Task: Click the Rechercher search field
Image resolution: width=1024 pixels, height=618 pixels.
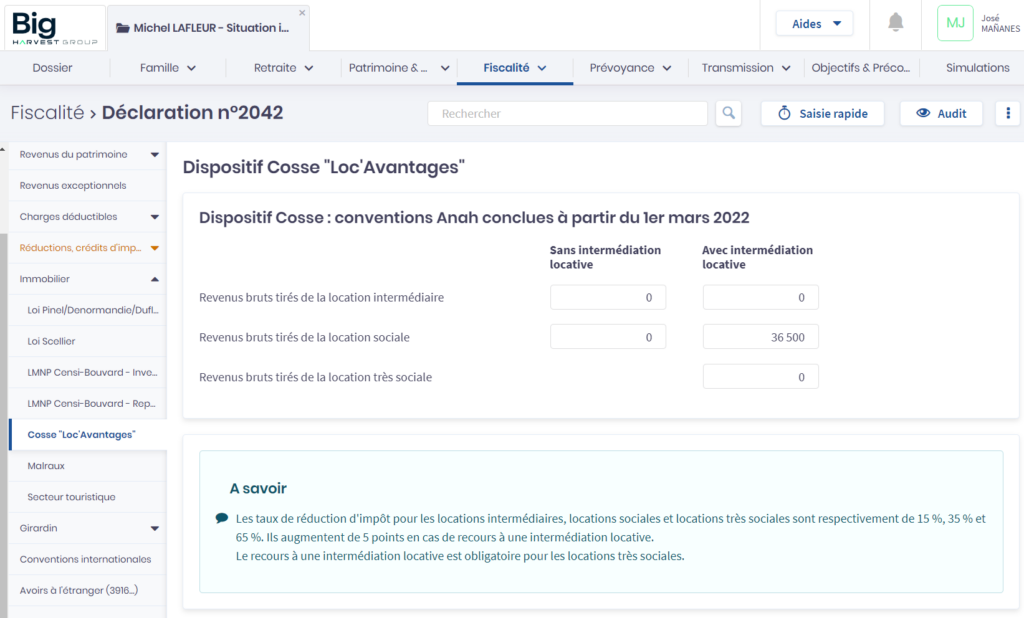Action: 567,113
